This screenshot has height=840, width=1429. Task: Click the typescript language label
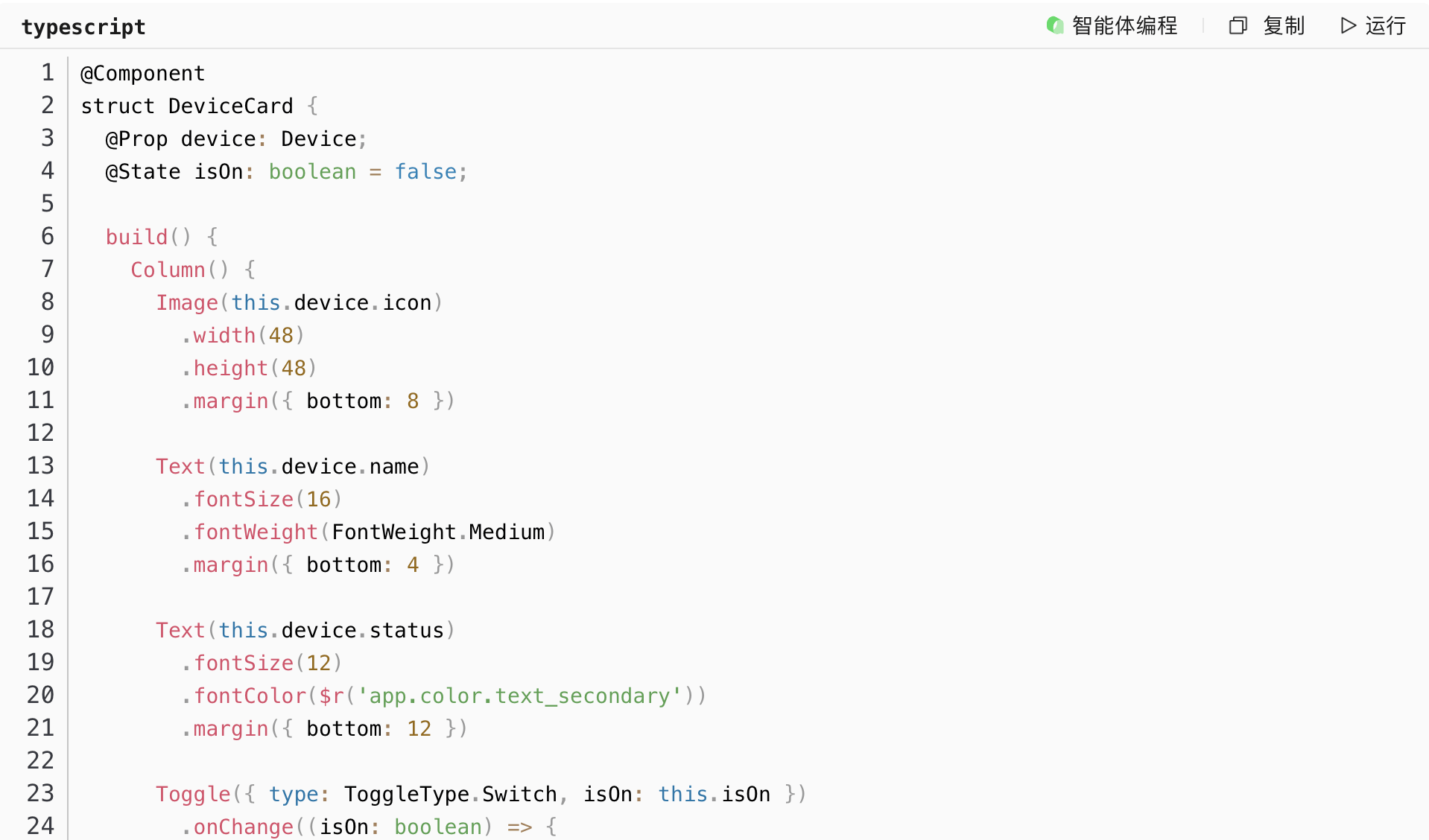point(83,28)
